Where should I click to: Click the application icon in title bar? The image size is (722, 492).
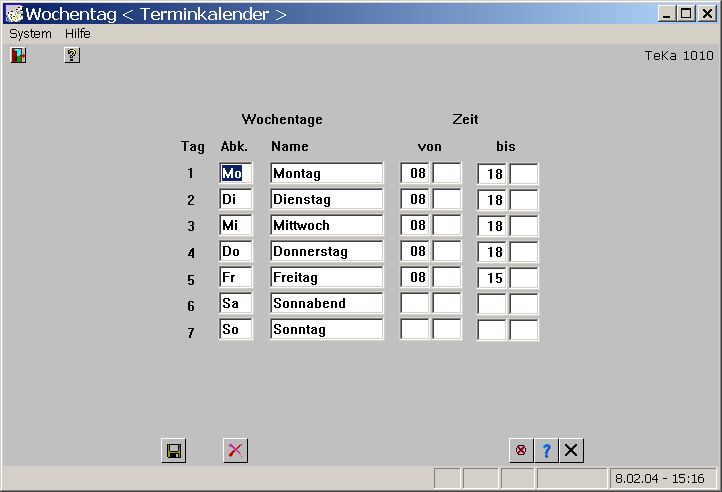pos(14,14)
